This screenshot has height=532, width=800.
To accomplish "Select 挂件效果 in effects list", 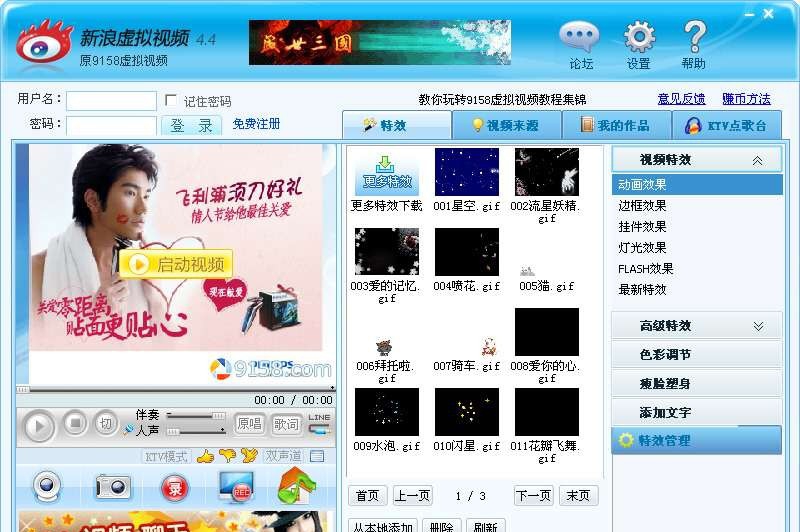I will (x=642, y=226).
